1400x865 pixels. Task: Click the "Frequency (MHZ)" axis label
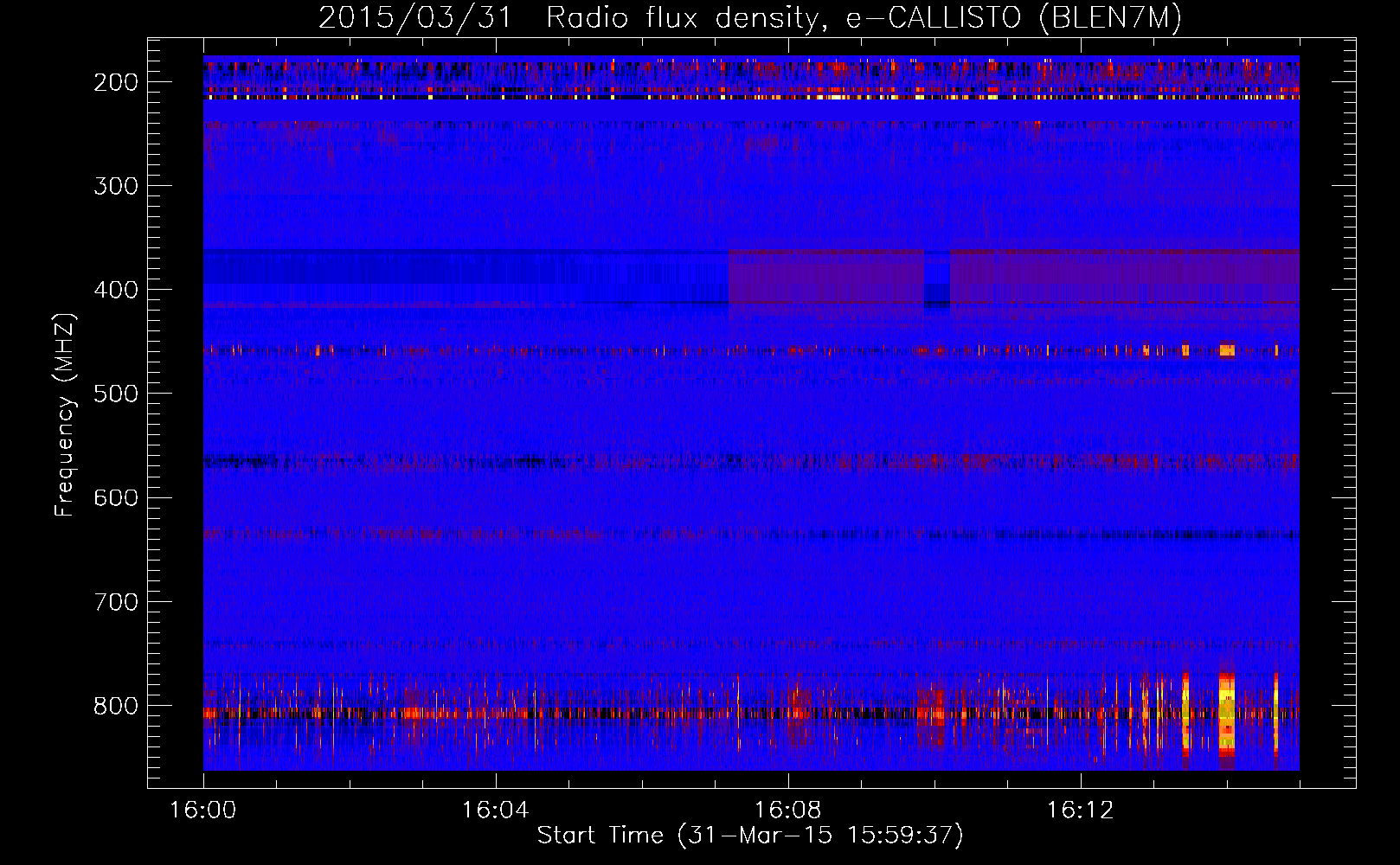click(x=65, y=414)
